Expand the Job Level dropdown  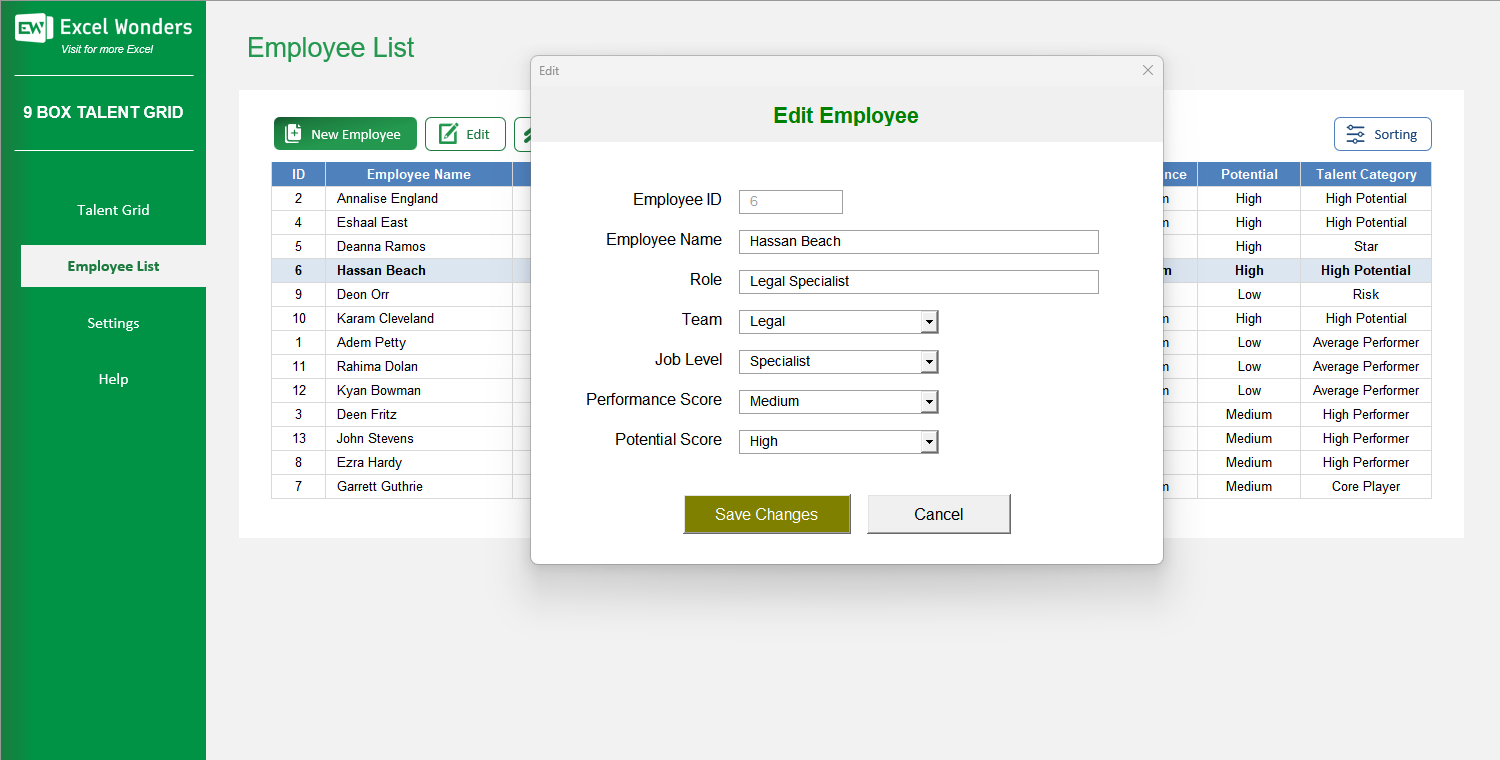pos(928,361)
